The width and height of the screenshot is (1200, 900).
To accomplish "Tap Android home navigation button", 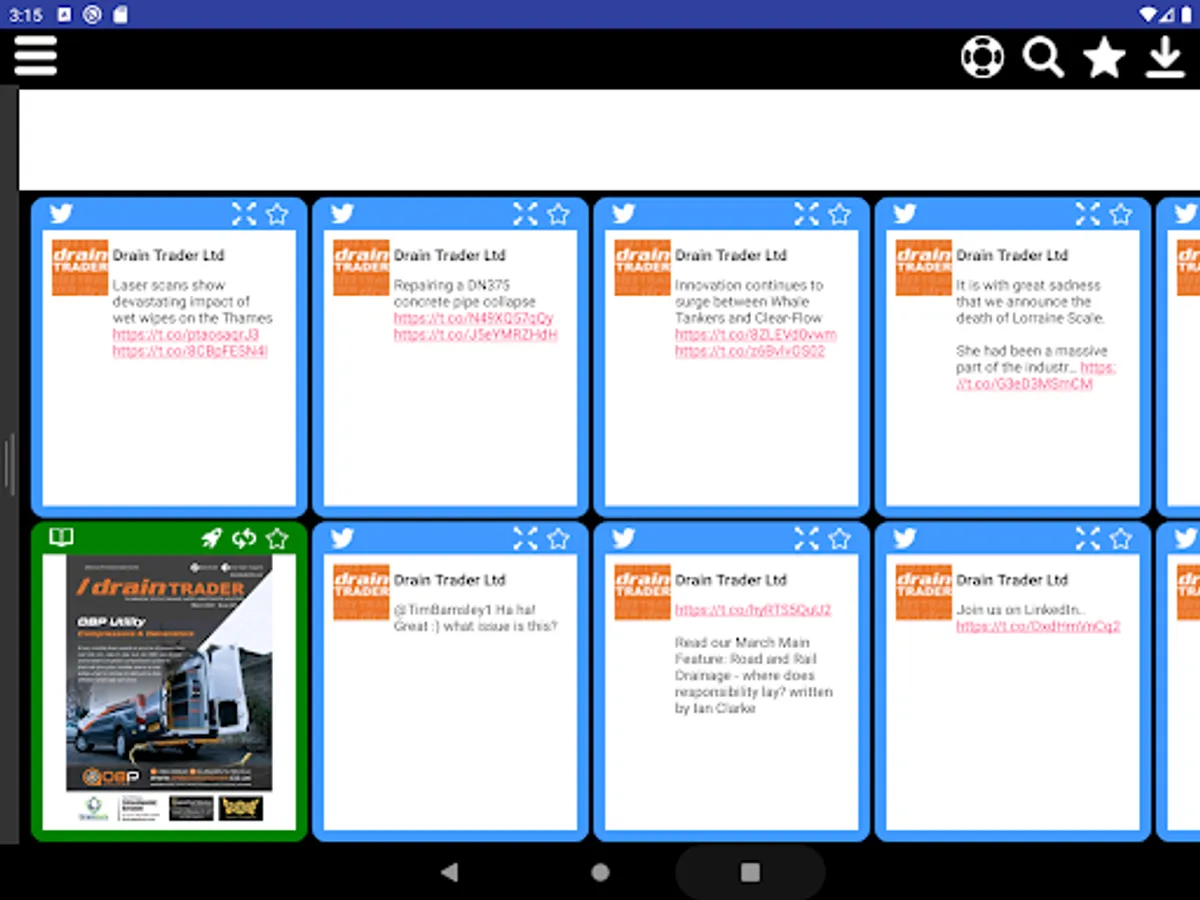I will pos(600,872).
